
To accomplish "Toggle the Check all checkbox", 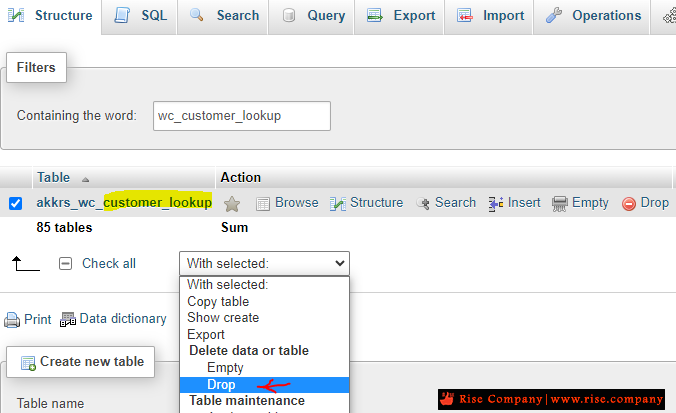I will click(65, 263).
